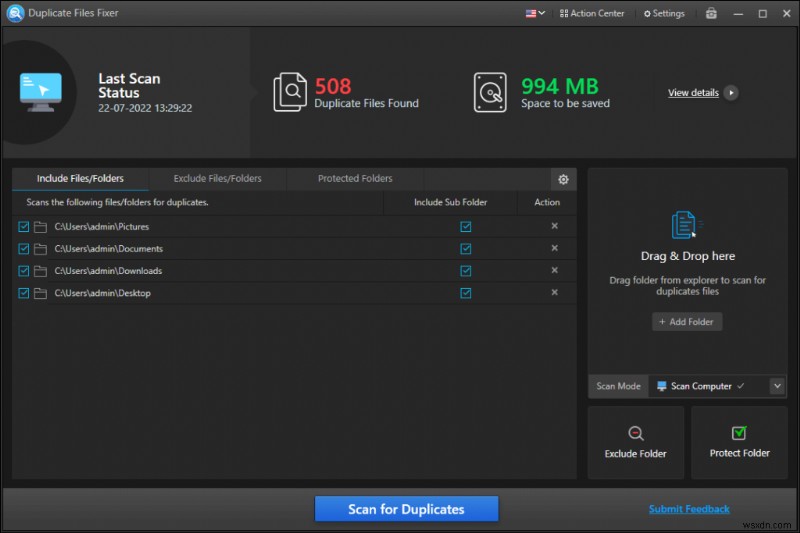Screen dimensions: 800x533
Task: Uncheck the Desktop folder checkbox
Action: pos(23,293)
